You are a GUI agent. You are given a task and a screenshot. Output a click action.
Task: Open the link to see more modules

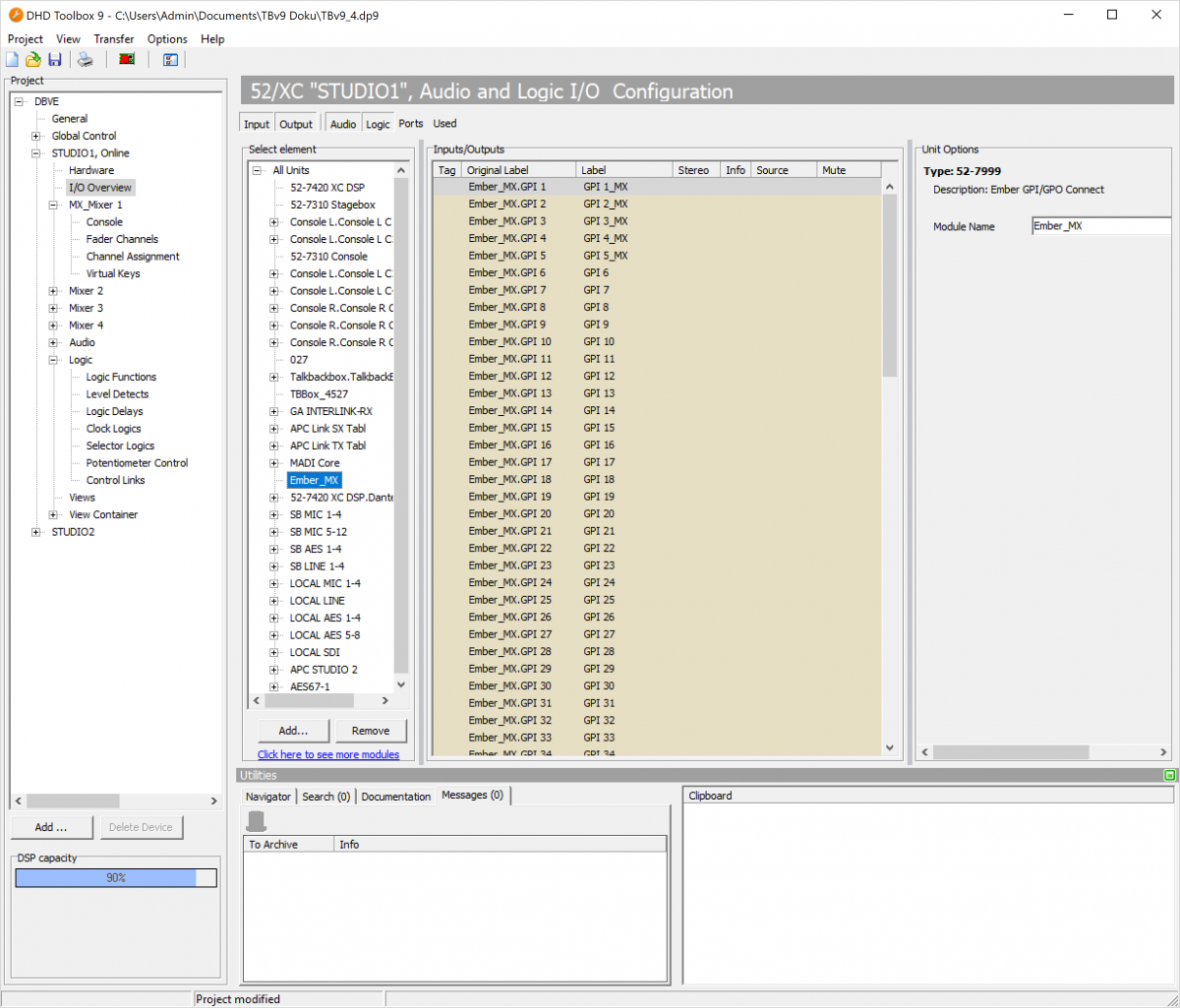[330, 754]
